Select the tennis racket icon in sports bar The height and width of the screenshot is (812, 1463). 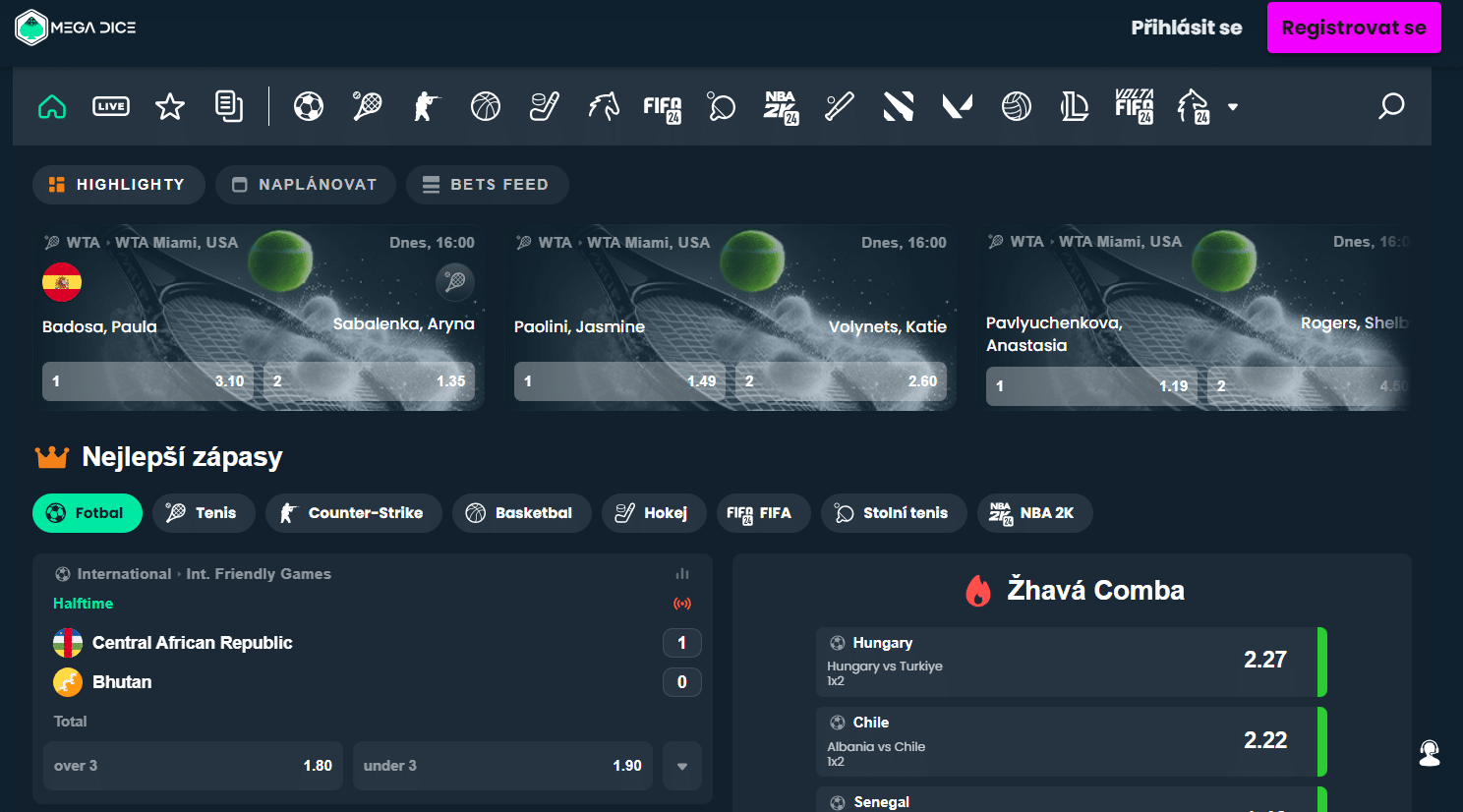point(368,106)
